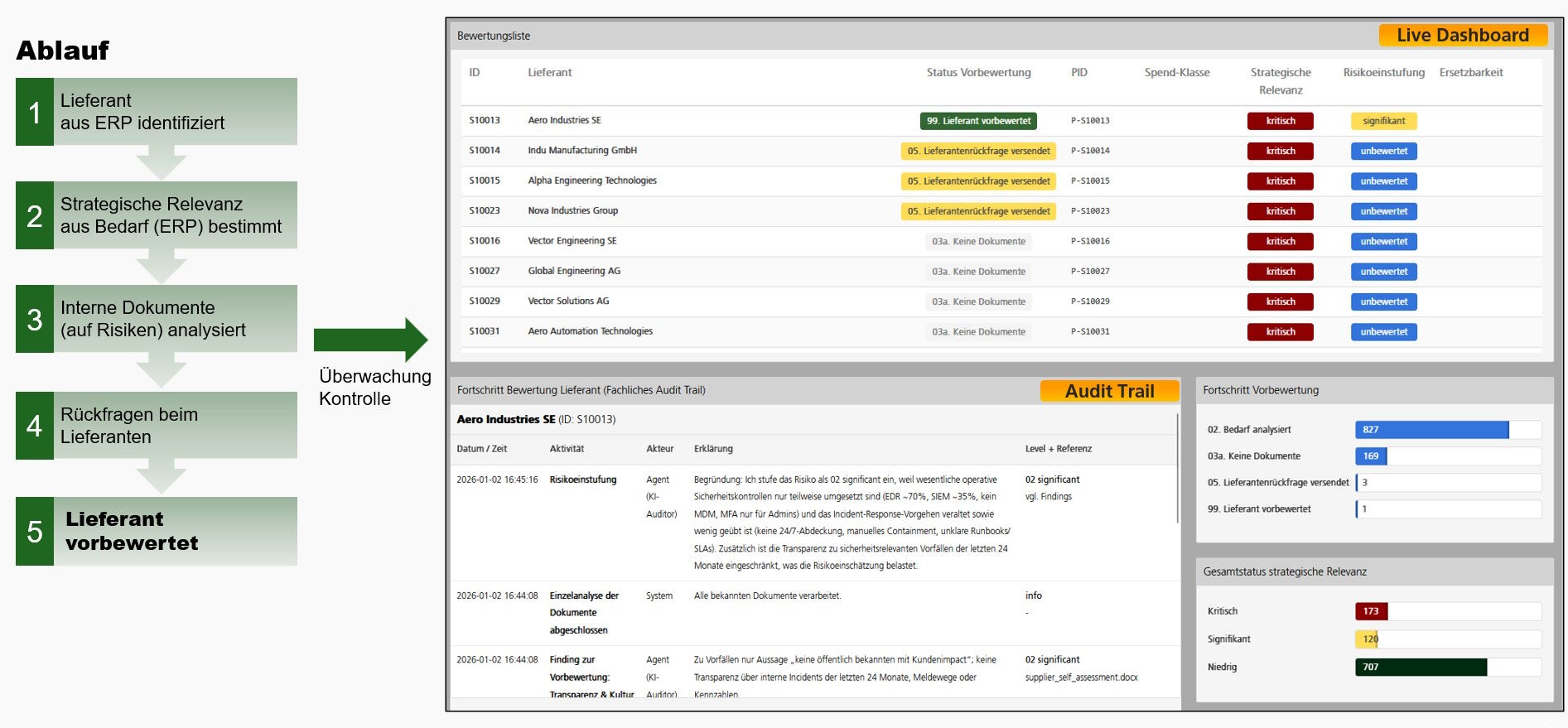The height and width of the screenshot is (728, 1568).
Task: Click the yellow 'signifikant' risk badge
Action: (x=1383, y=121)
